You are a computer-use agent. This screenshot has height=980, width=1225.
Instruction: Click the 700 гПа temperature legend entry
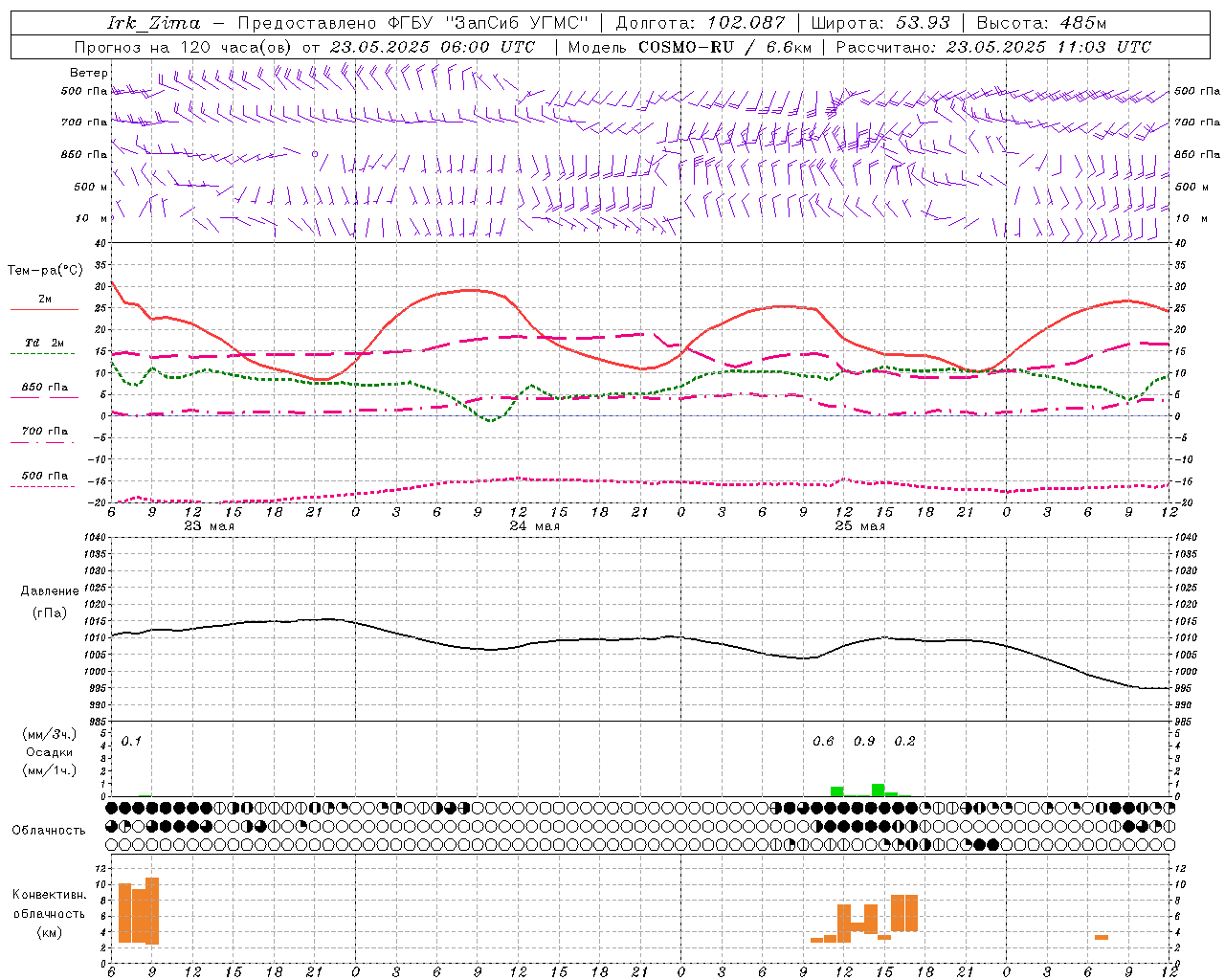[45, 431]
